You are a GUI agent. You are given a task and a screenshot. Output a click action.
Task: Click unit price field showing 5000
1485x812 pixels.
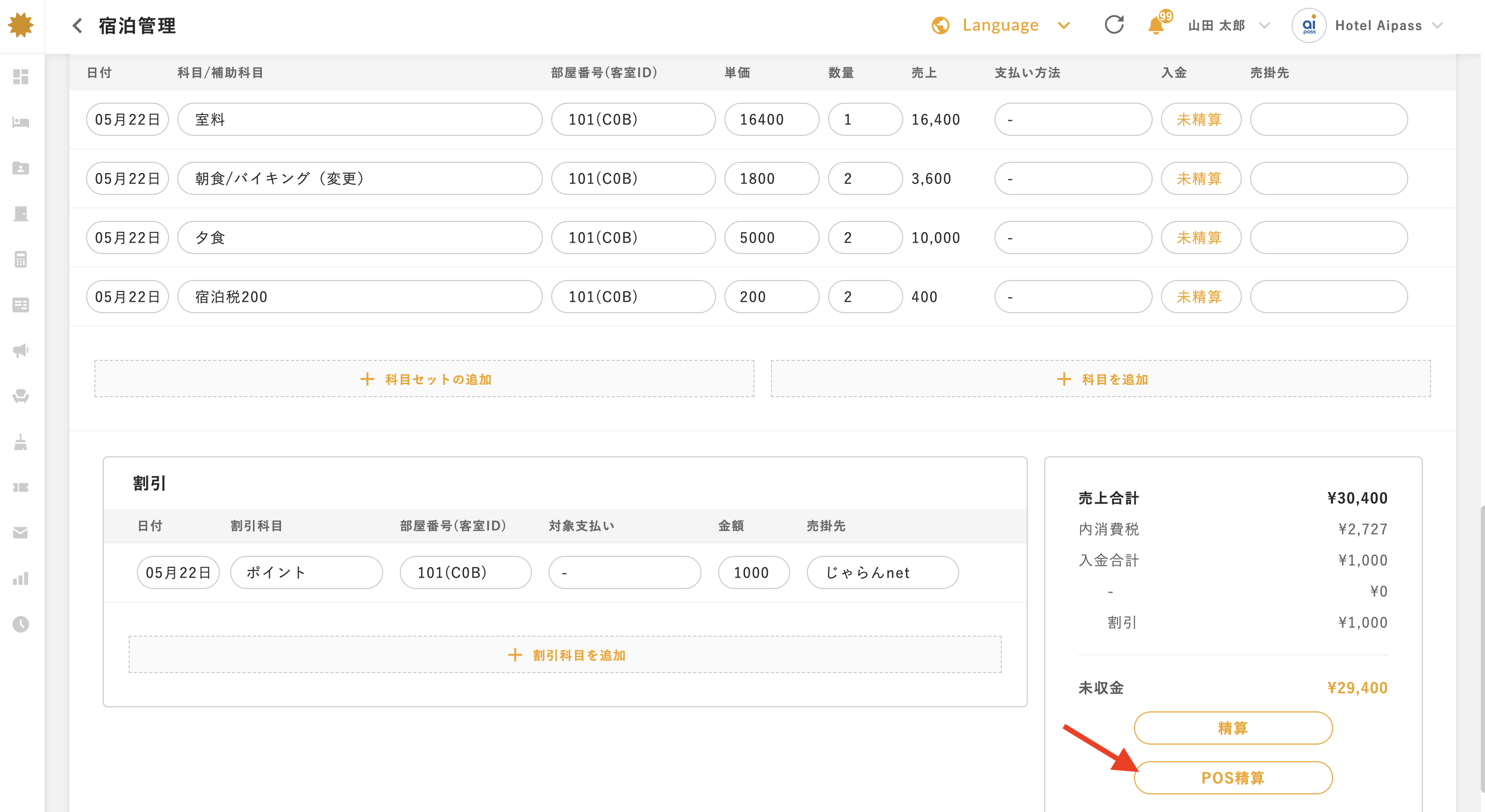[x=772, y=237]
